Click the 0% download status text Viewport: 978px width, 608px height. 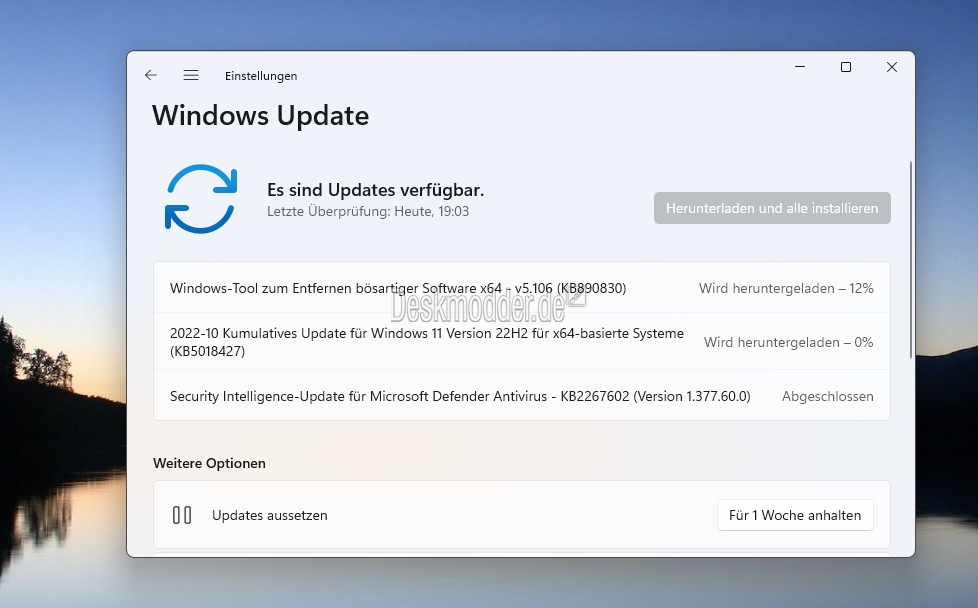[788, 342]
